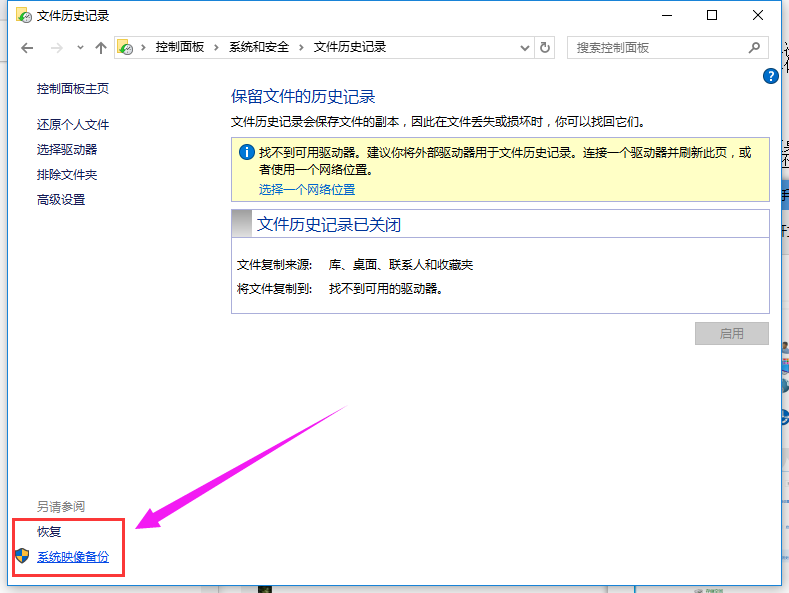Click the 选择一个网络位置 link
789x593 pixels.
click(x=307, y=189)
